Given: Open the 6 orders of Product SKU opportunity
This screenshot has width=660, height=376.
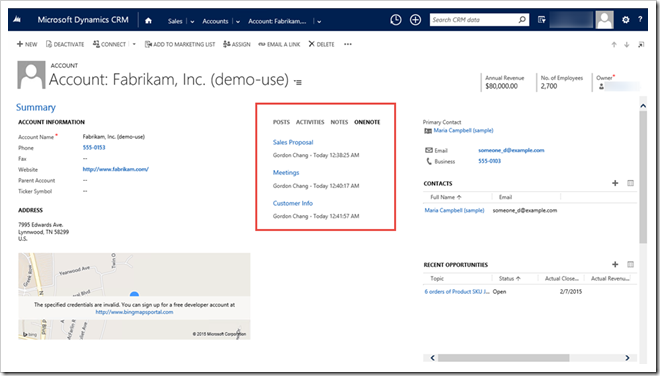Looking at the screenshot, I should pyautogui.click(x=457, y=291).
